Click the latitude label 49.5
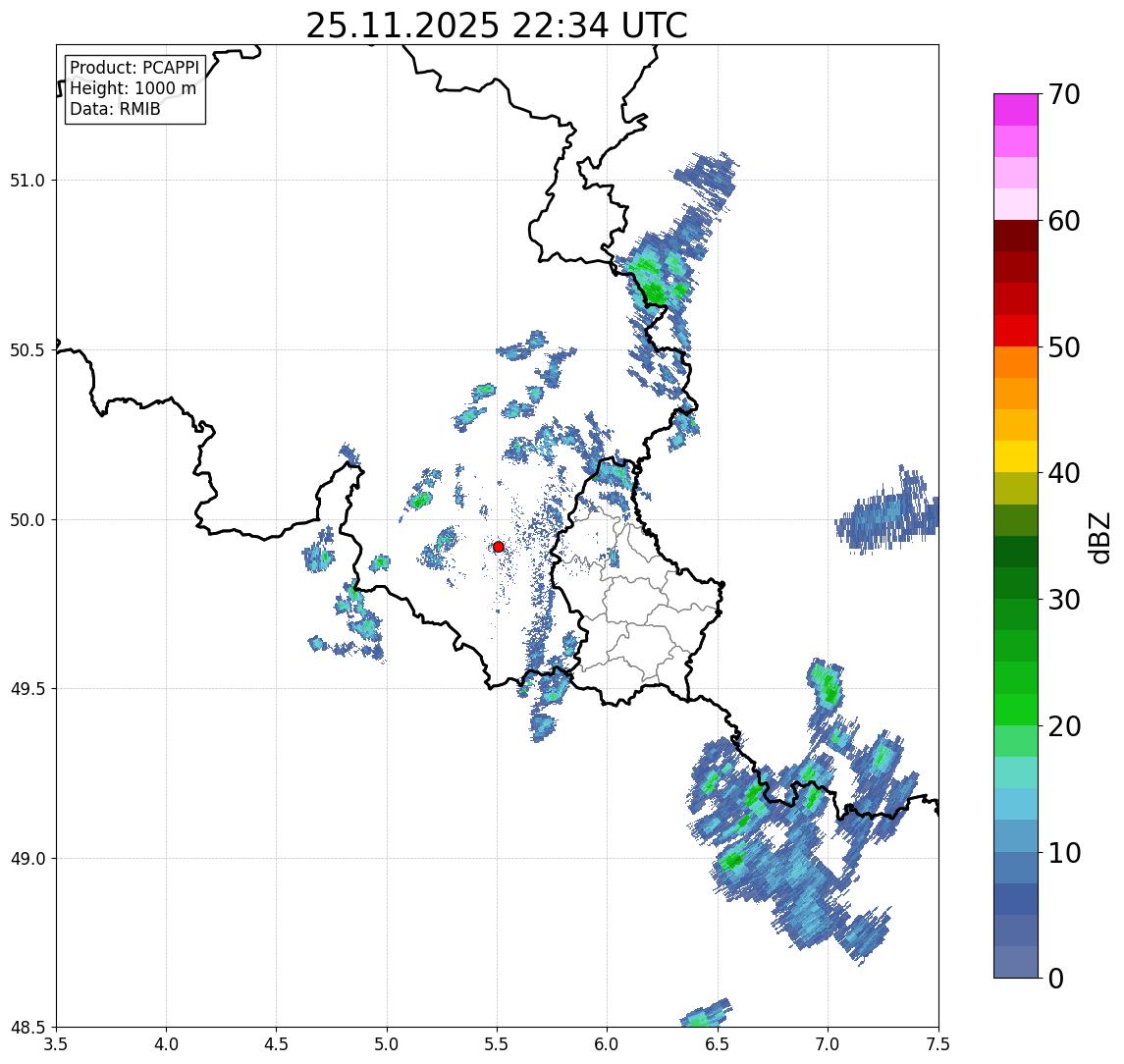This screenshot has width=1124, height=1064. click(27, 689)
